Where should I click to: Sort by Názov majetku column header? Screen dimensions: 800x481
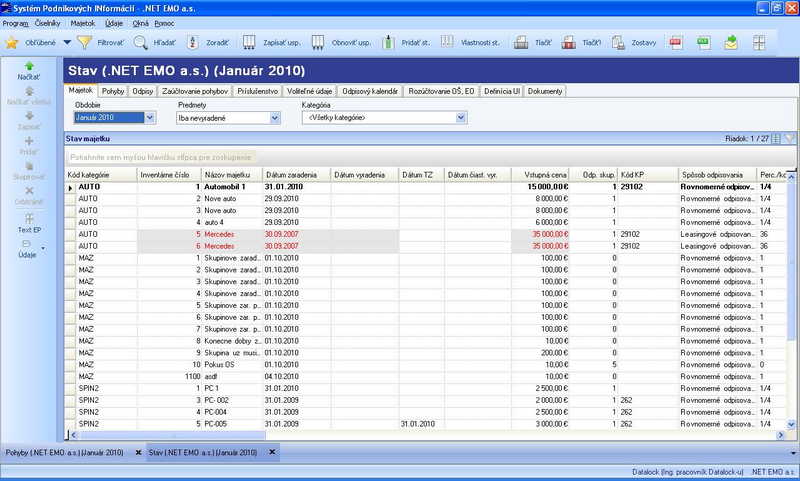click(232, 175)
